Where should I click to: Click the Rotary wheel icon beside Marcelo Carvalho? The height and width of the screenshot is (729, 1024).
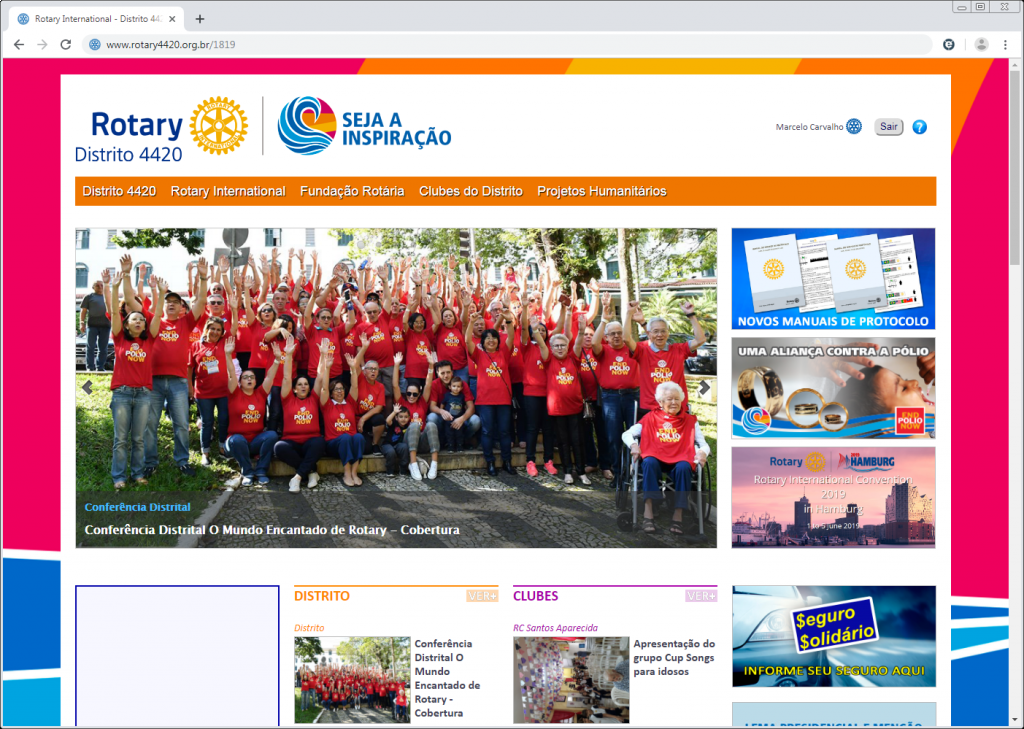coord(854,127)
